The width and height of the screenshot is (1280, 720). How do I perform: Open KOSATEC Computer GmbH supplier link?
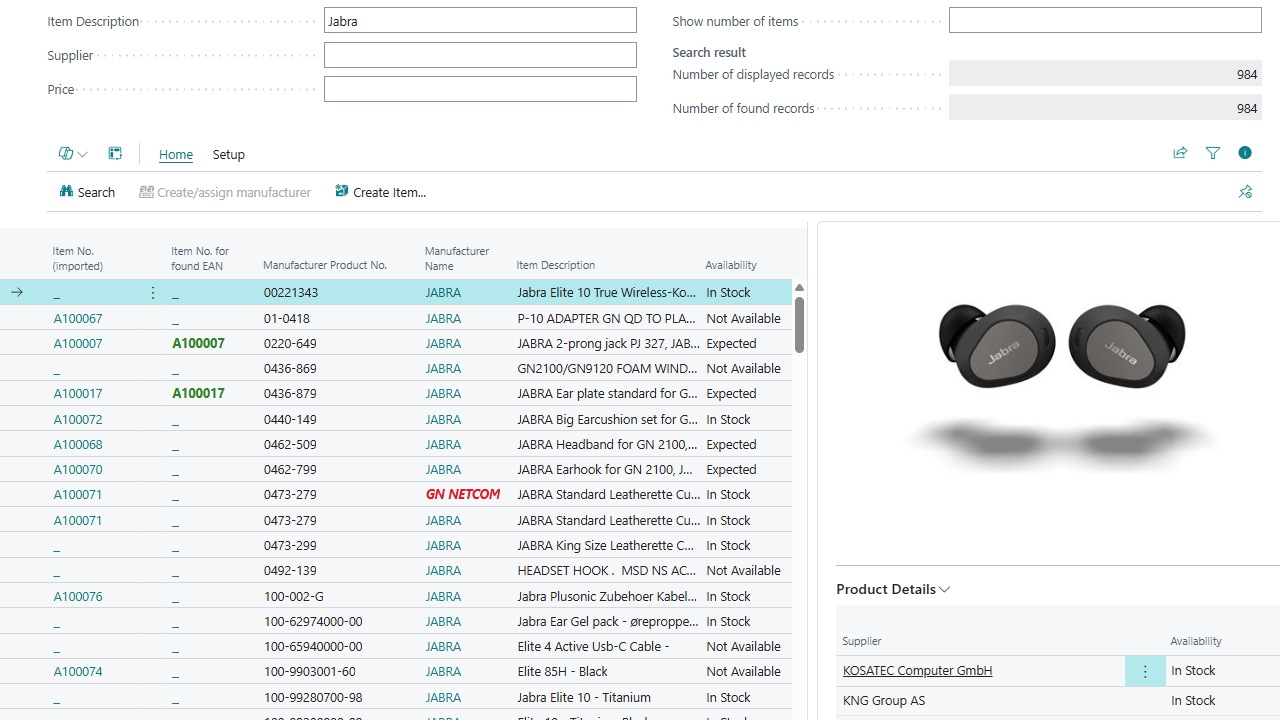[x=918, y=671]
